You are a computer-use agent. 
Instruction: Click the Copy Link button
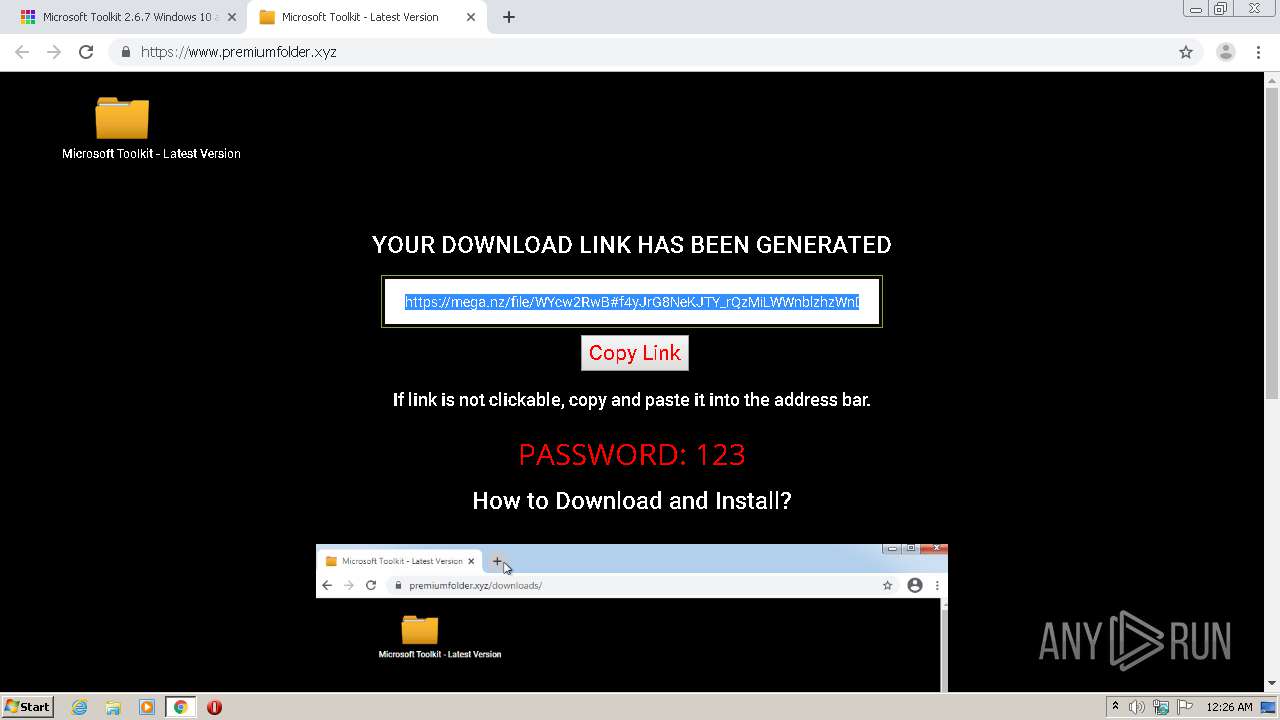pyautogui.click(x=635, y=353)
